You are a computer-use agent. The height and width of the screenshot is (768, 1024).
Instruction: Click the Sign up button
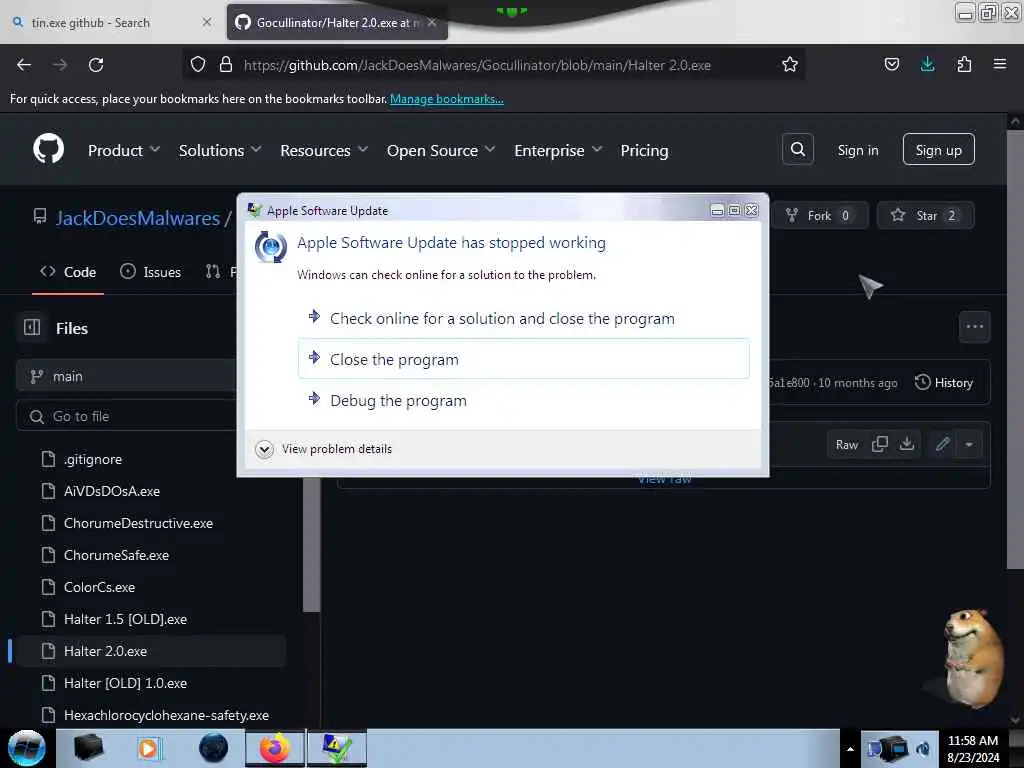point(938,150)
